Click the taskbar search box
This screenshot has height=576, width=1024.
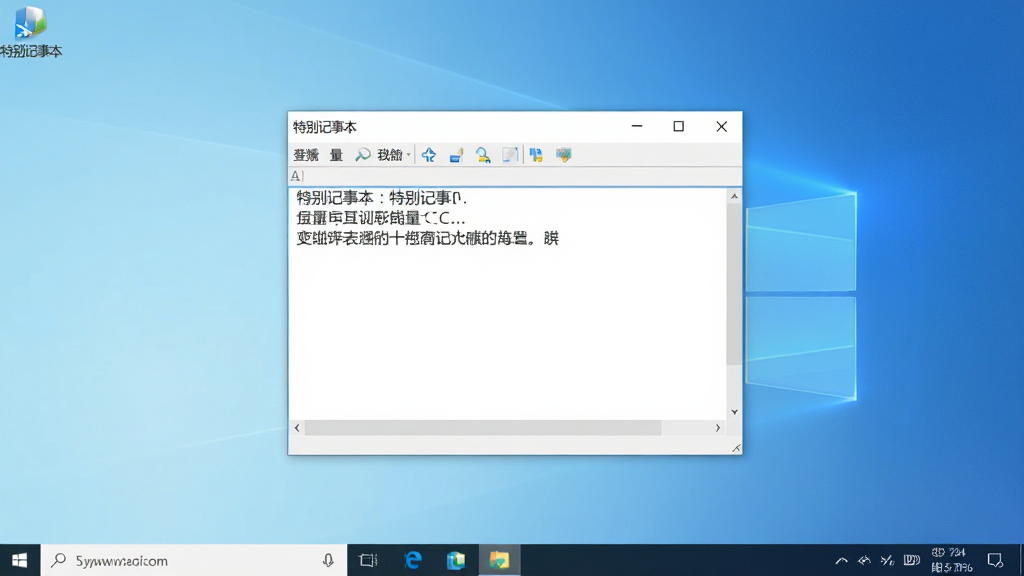(x=194, y=560)
